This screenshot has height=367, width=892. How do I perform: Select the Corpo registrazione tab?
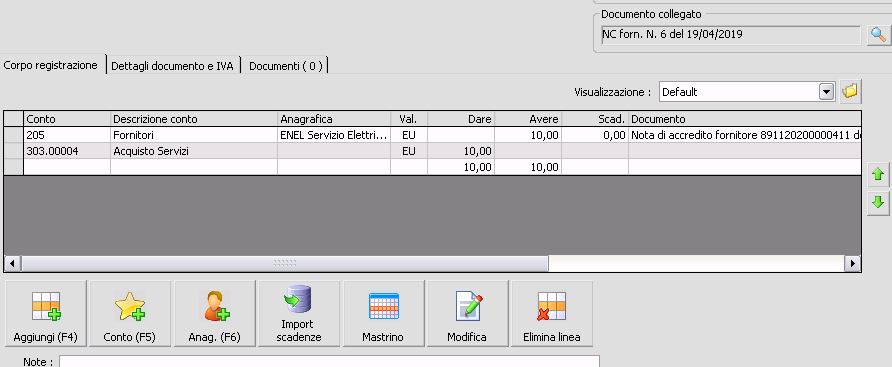(x=51, y=65)
